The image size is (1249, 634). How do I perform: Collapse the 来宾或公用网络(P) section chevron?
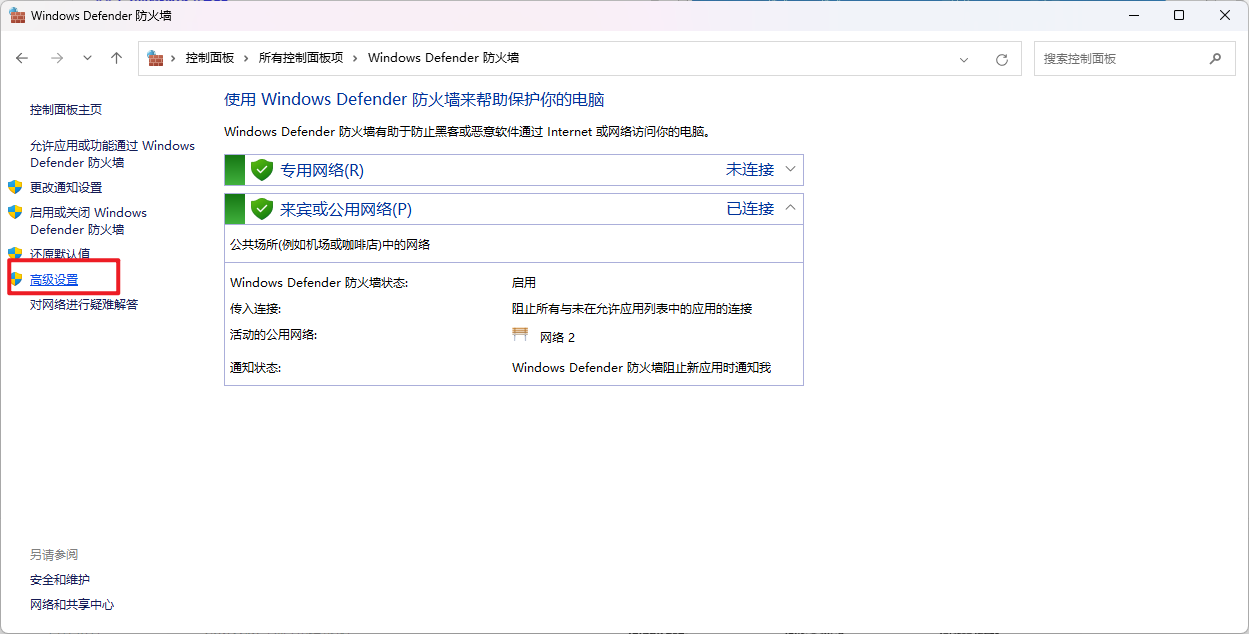pyautogui.click(x=790, y=208)
